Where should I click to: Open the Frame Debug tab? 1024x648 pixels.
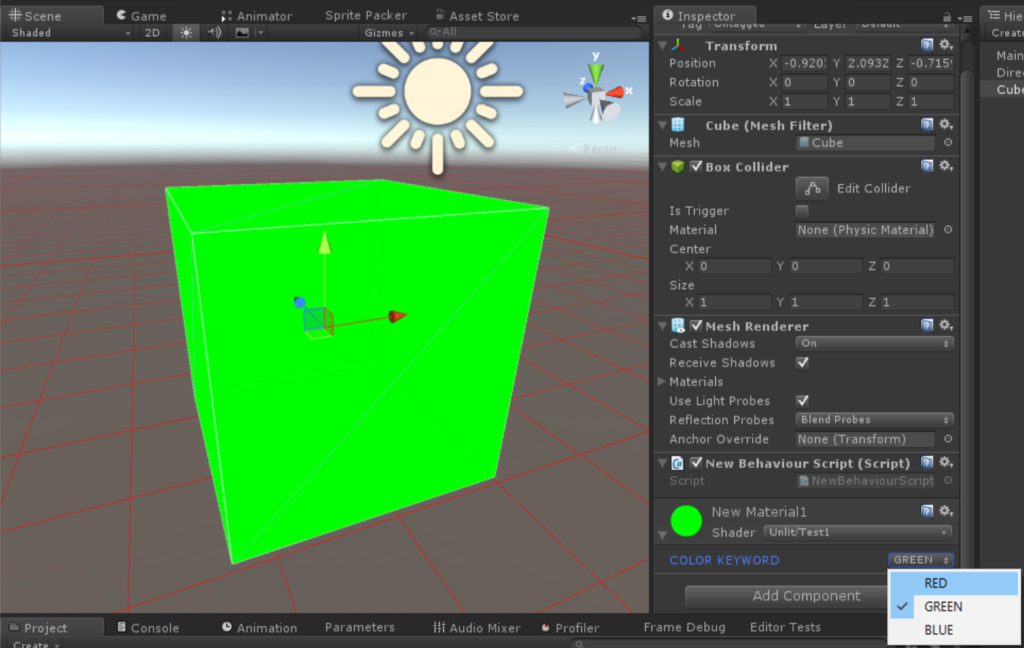pyautogui.click(x=684, y=627)
